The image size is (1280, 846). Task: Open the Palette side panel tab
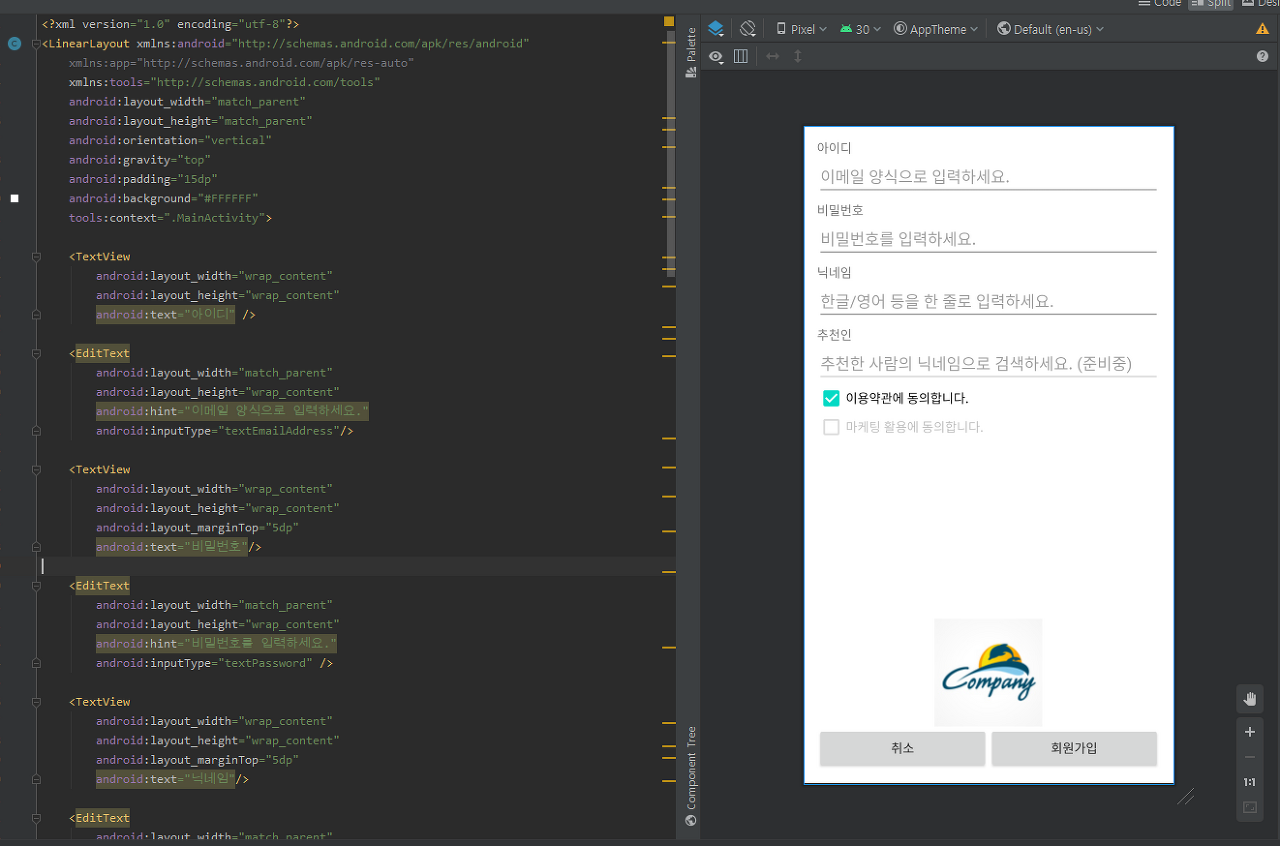(x=690, y=53)
